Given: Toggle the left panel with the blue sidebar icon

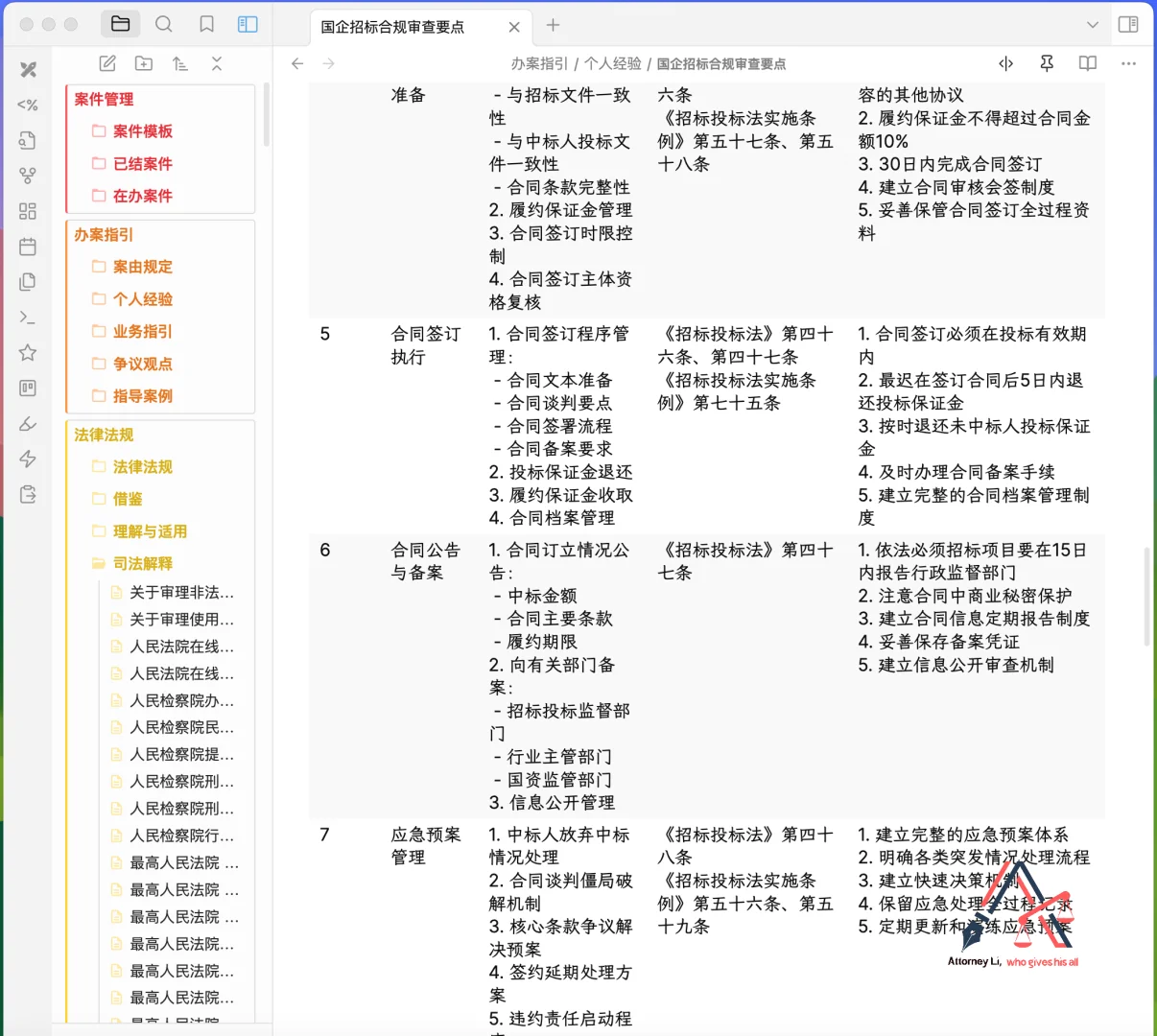Looking at the screenshot, I should tap(248, 24).
